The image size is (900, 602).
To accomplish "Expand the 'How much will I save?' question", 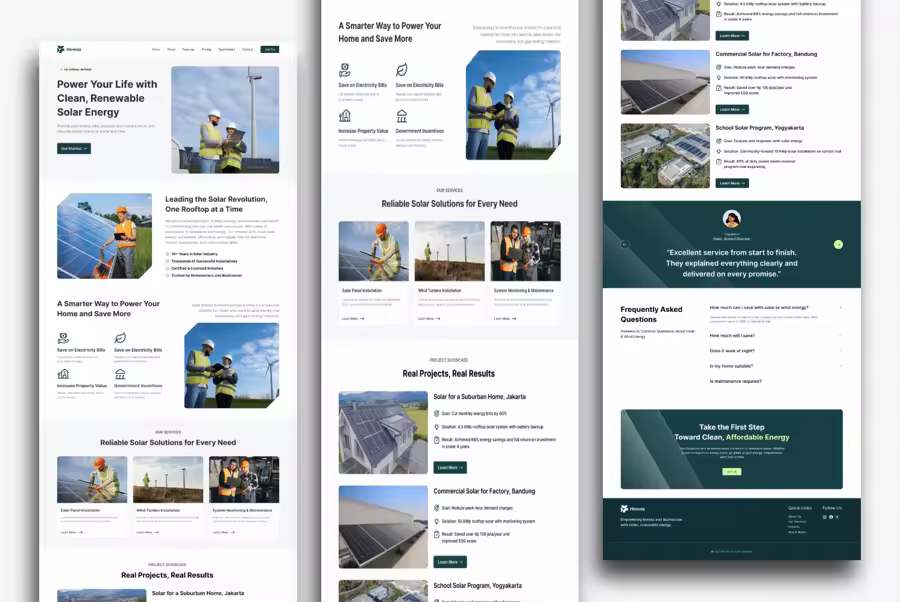I will pos(775,336).
